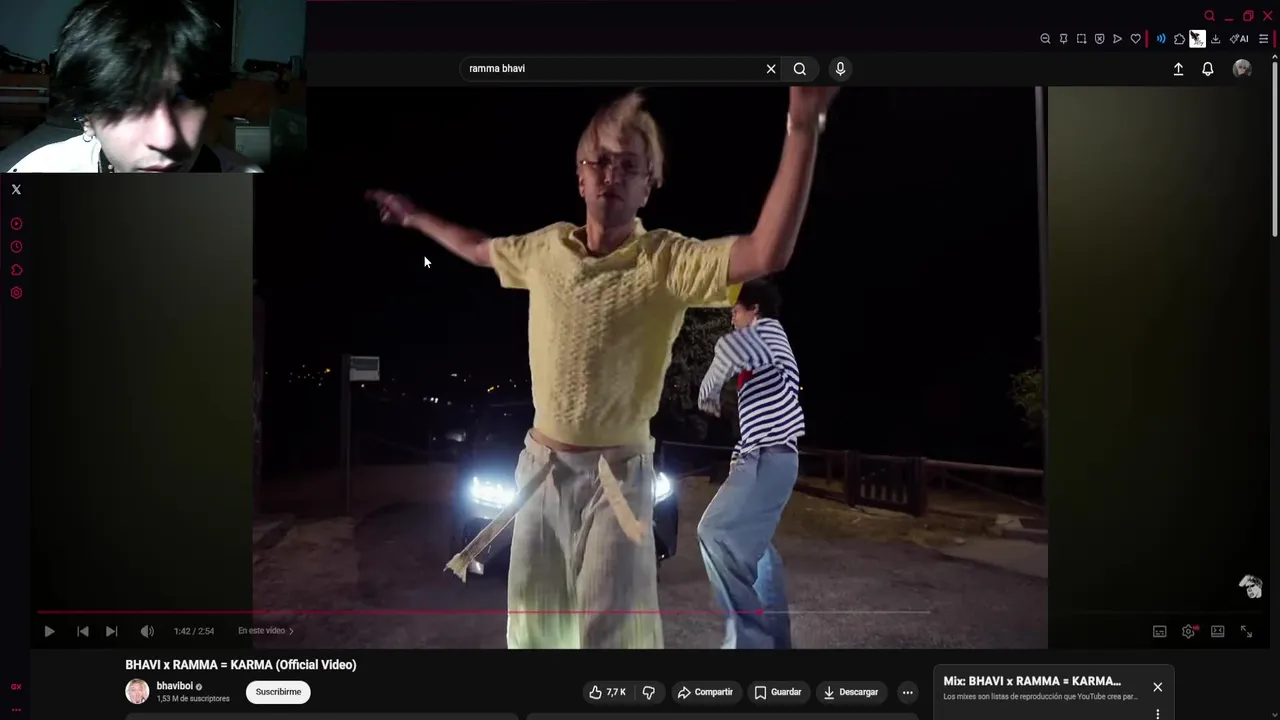Open video player settings gear
Screen dimensions: 1280x720
[1189, 631]
